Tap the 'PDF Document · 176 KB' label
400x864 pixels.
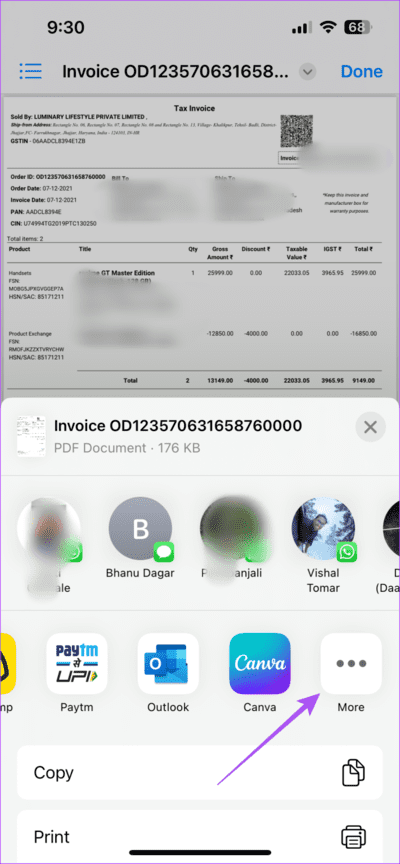click(x=127, y=448)
